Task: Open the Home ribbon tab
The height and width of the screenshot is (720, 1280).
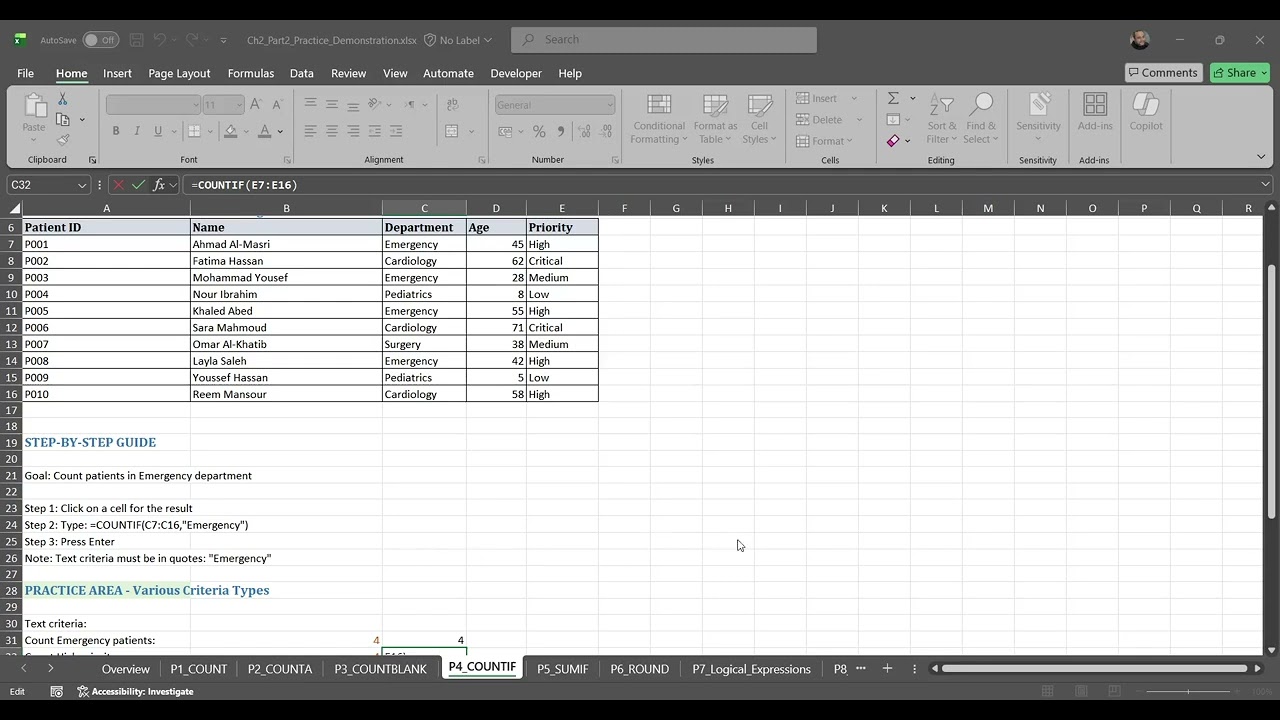Action: (x=71, y=73)
